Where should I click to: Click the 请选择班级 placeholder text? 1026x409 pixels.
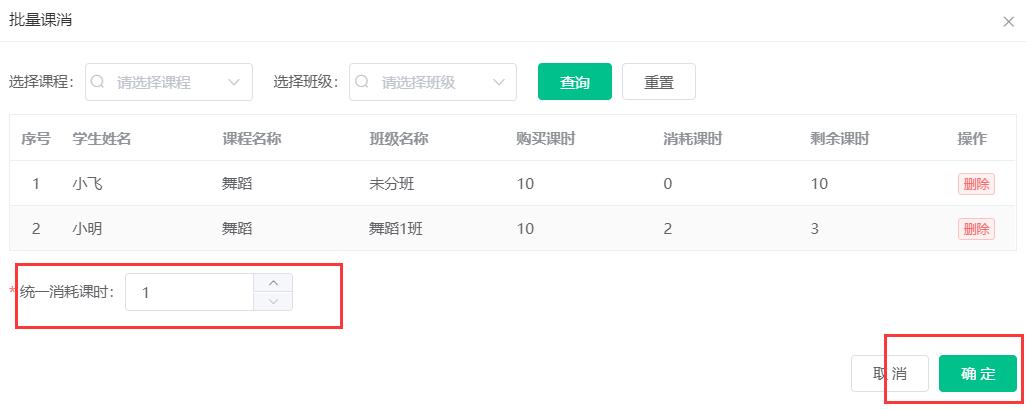(418, 82)
